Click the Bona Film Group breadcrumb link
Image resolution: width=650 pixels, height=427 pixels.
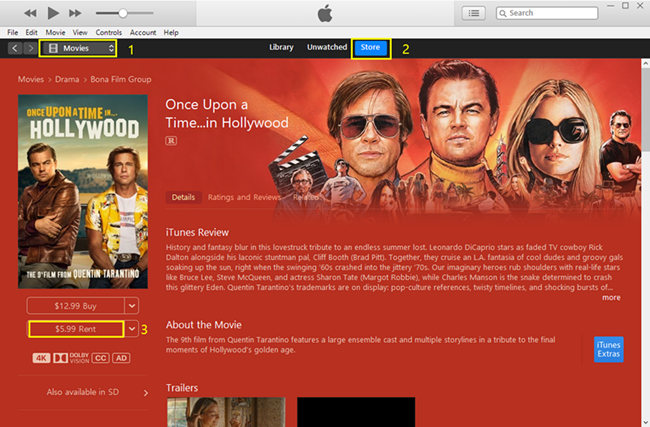click(121, 79)
